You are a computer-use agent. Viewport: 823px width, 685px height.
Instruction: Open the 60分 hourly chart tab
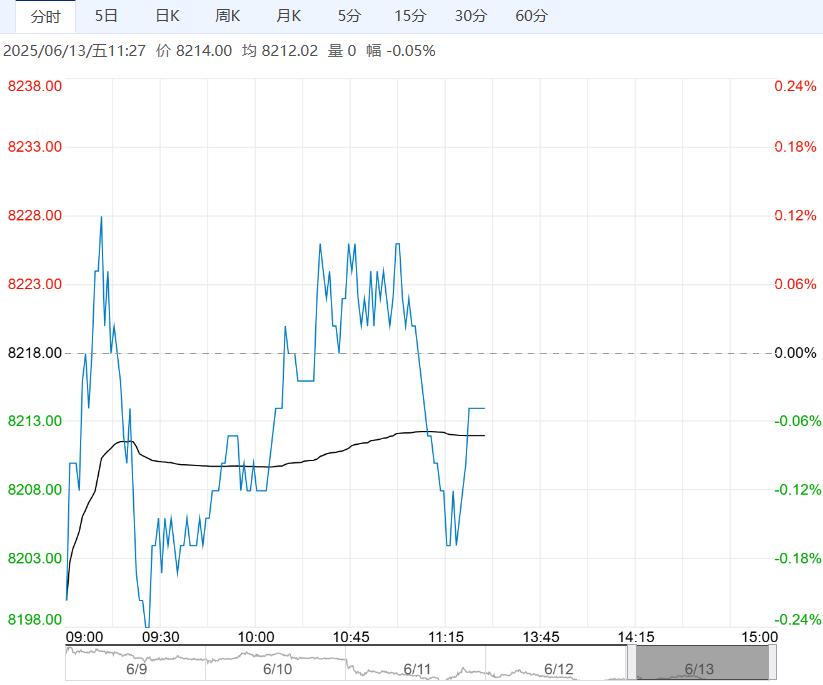(x=531, y=16)
